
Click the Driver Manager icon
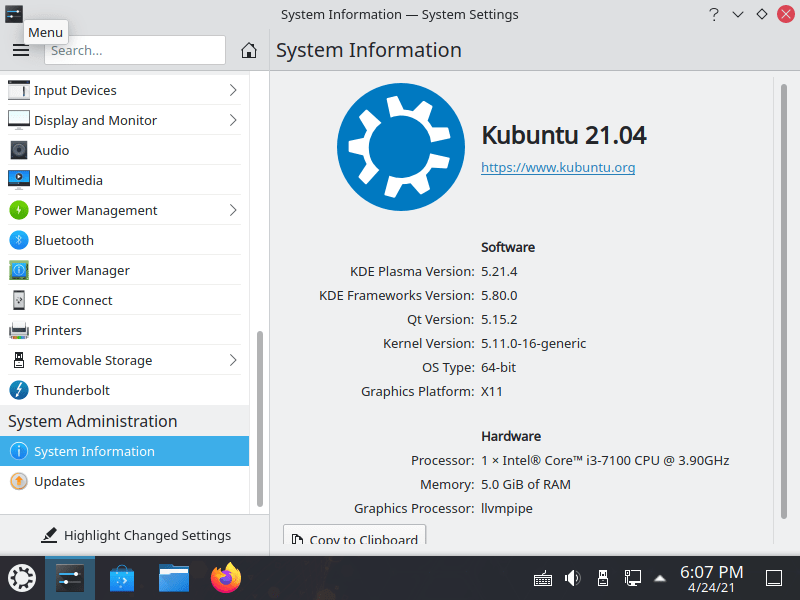[x=19, y=270]
